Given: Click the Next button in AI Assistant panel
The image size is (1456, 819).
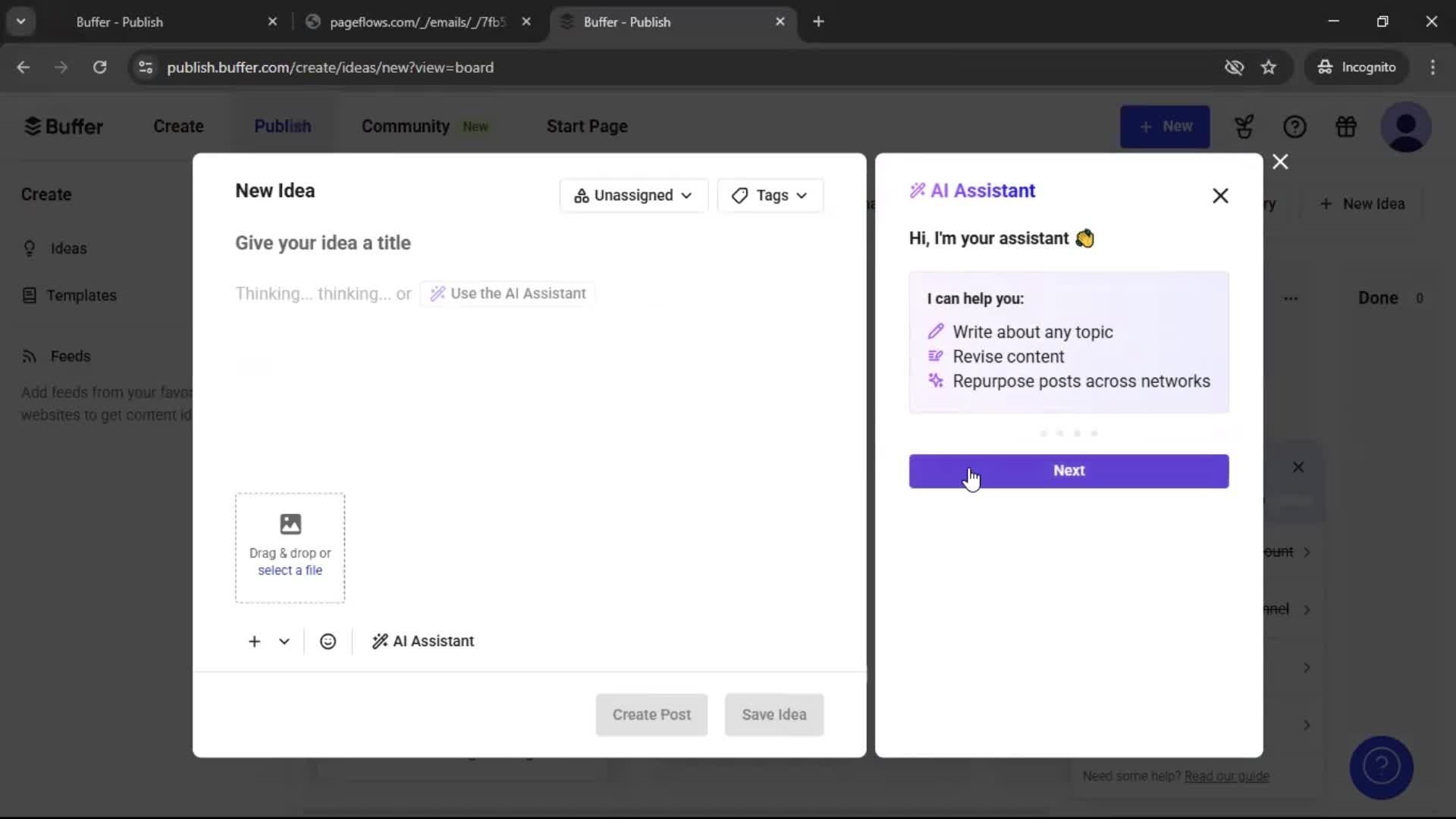Looking at the screenshot, I should 1068,471.
